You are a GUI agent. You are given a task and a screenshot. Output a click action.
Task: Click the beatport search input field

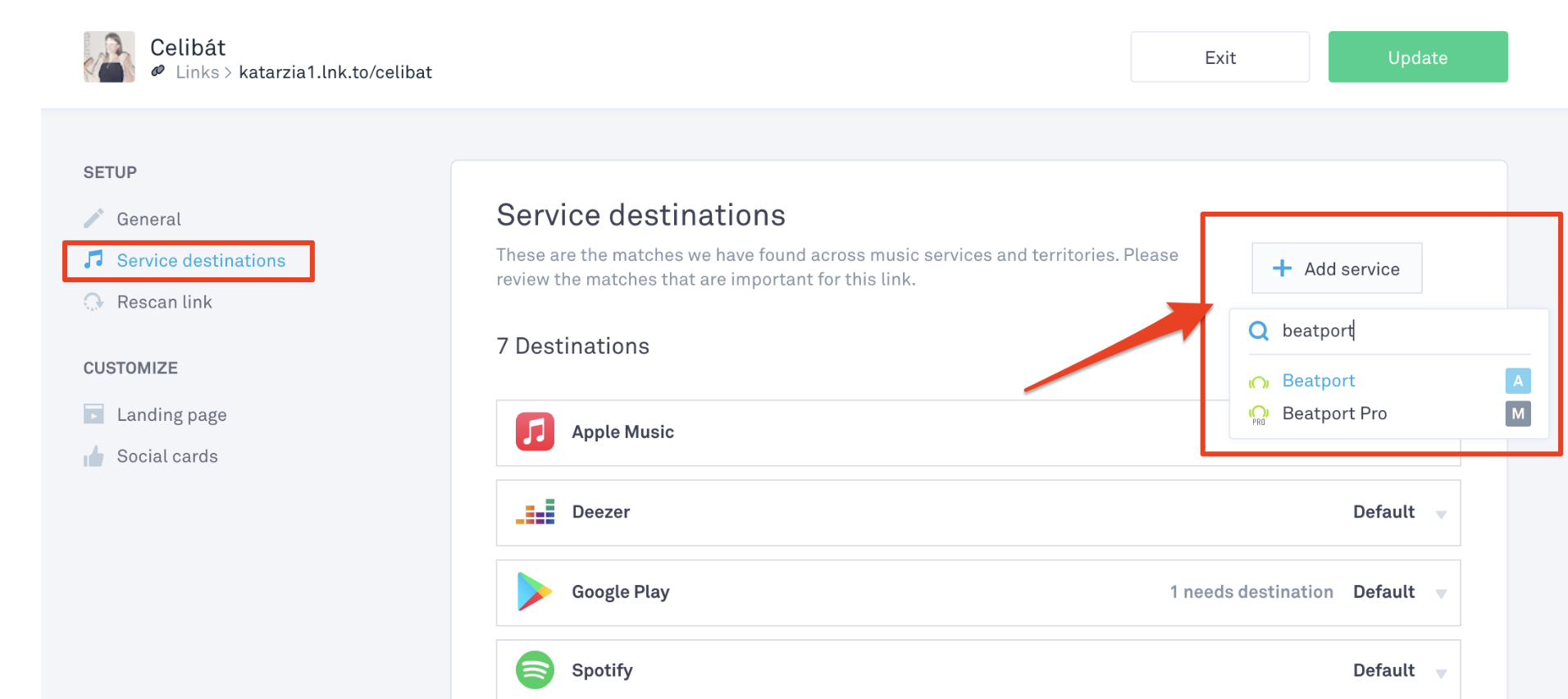1394,331
